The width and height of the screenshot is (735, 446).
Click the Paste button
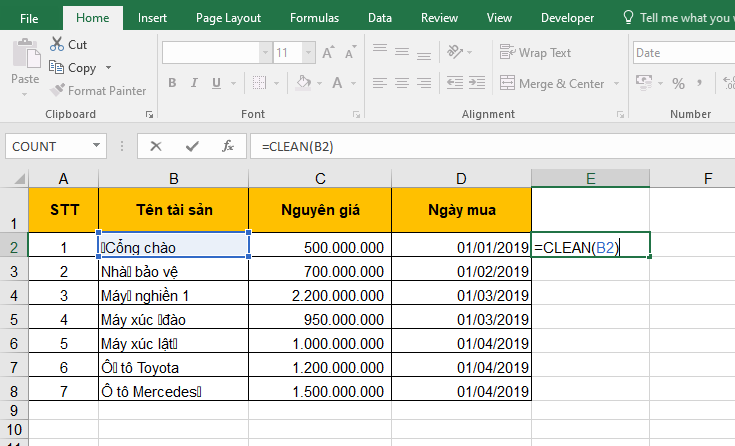[x=25, y=62]
